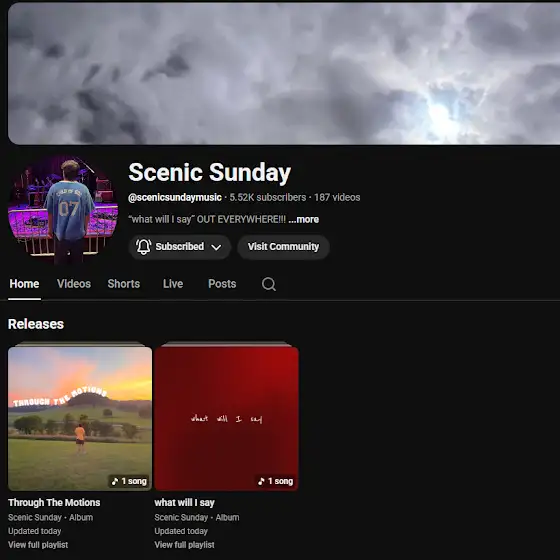The height and width of the screenshot is (560, 560).
Task: View full playlist for what will I say
Action: 184,545
